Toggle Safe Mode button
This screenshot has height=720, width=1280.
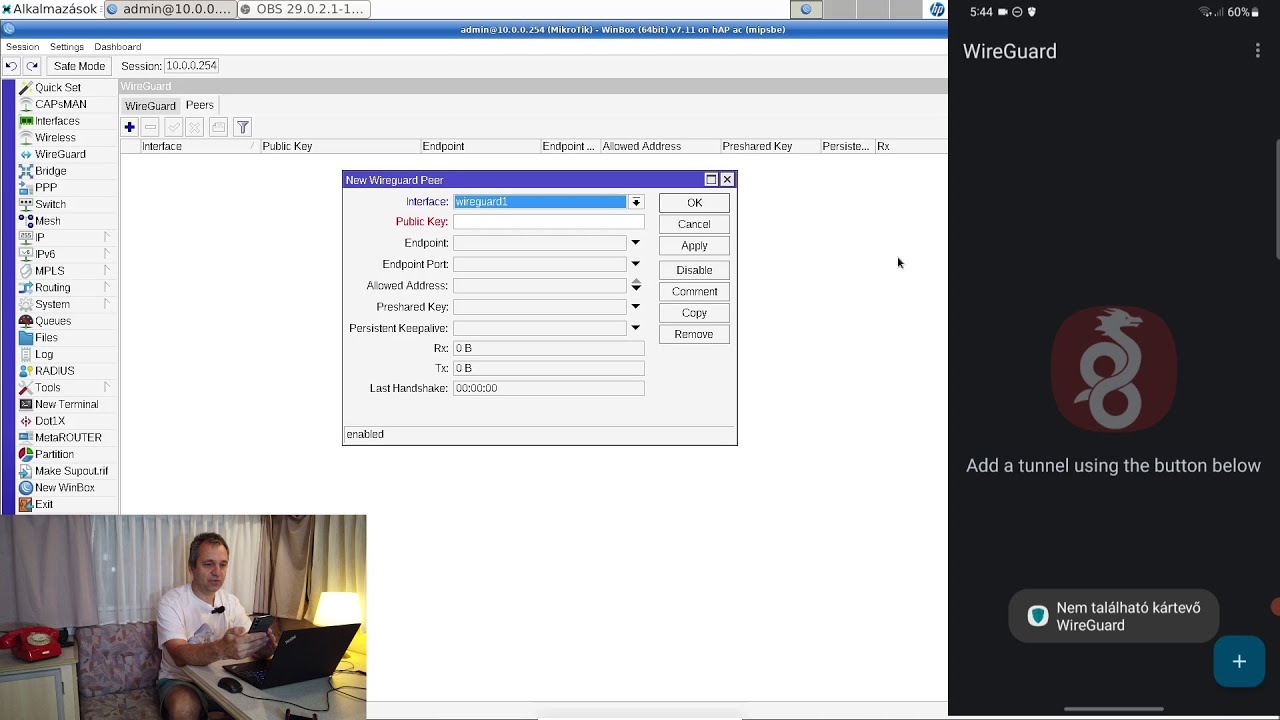(x=79, y=66)
